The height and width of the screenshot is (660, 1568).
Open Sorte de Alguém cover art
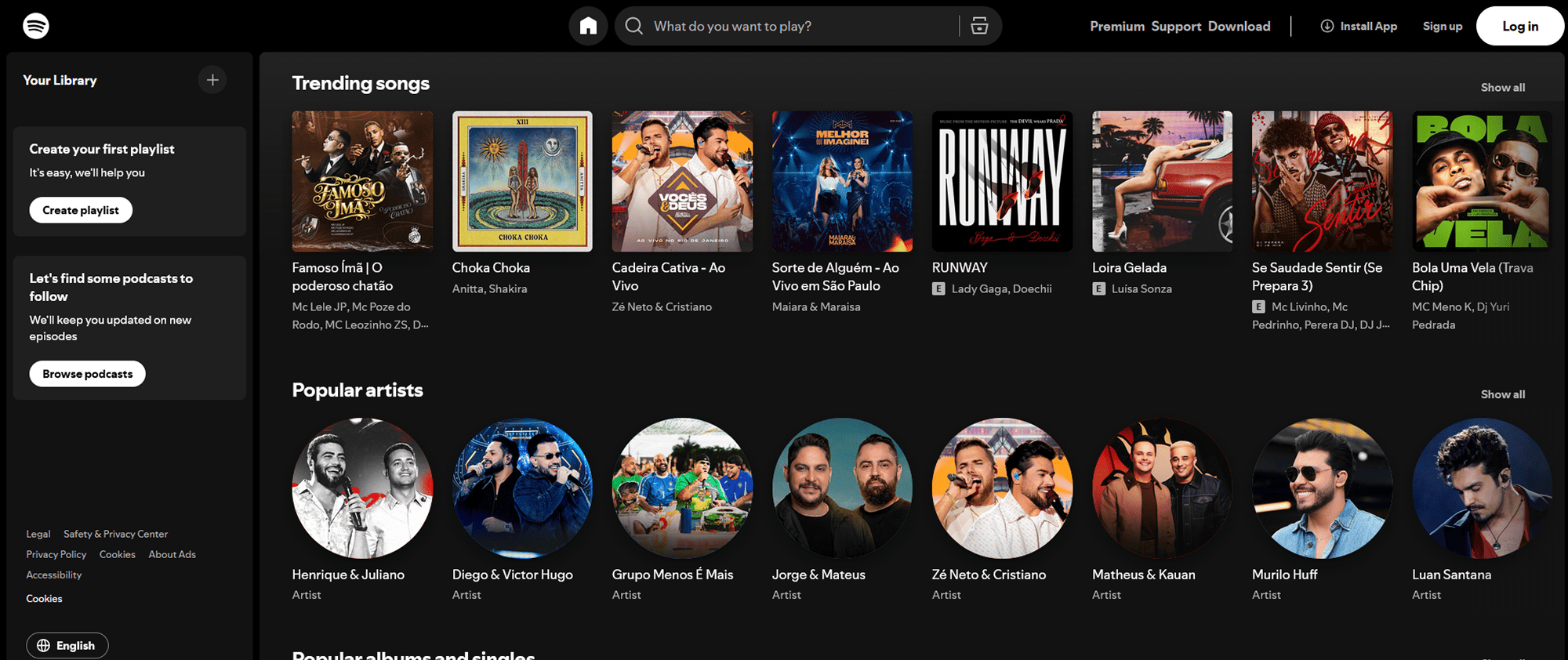pos(842,181)
